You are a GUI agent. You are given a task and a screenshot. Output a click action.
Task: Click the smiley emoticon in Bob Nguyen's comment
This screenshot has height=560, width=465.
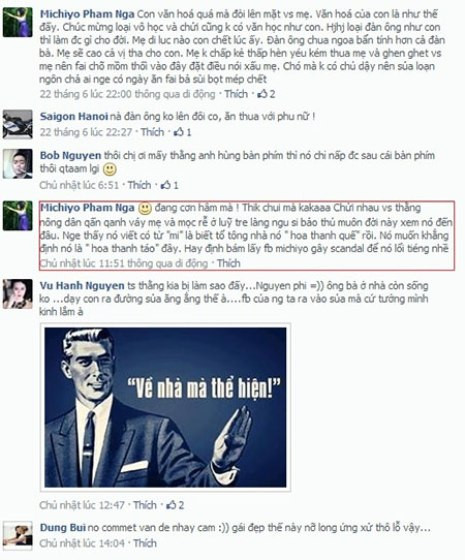coord(110,169)
